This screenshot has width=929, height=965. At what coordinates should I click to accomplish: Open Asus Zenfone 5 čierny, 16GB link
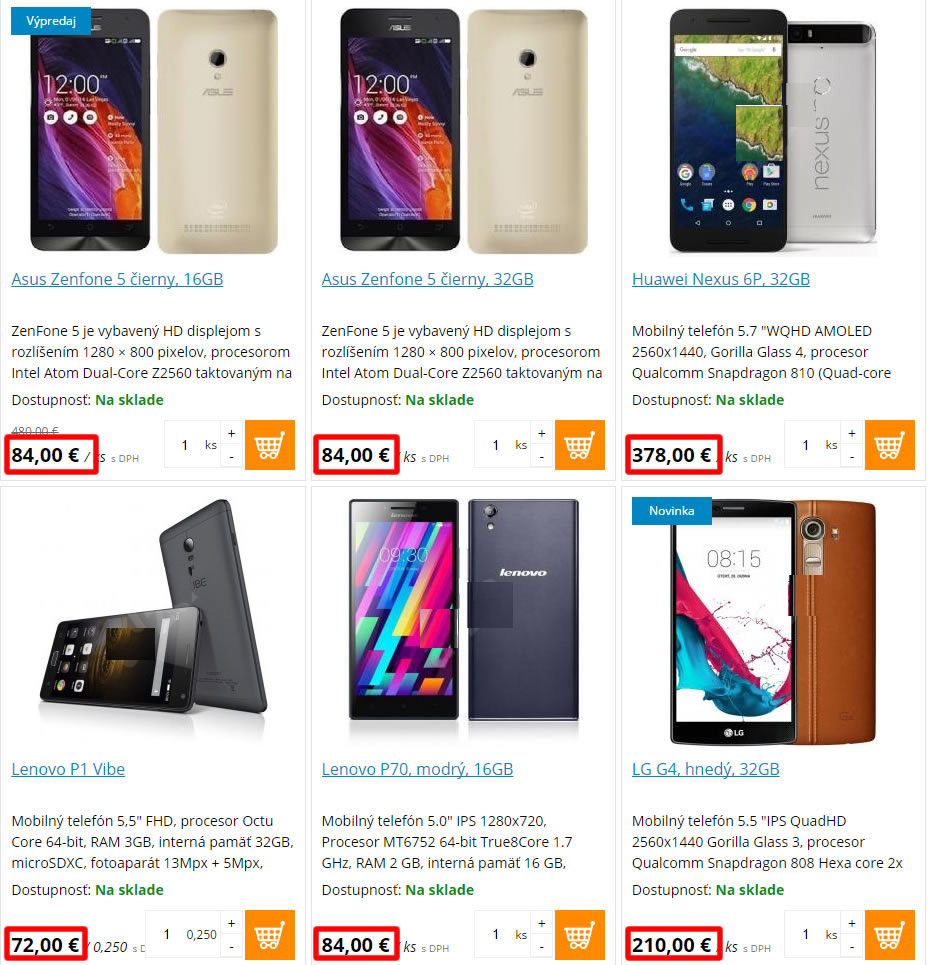117,279
